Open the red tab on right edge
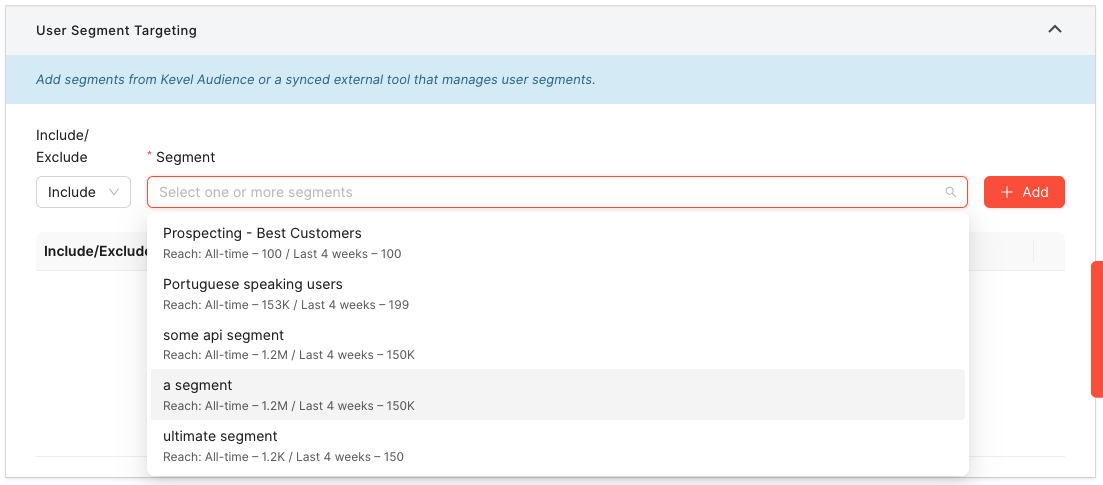This screenshot has height=485, width=1103. pyautogui.click(x=1097, y=329)
